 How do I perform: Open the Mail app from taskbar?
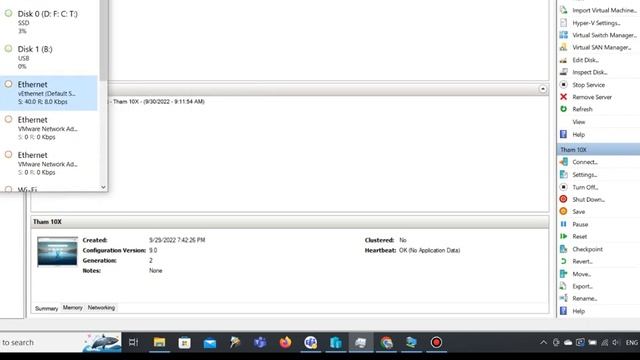[x=210, y=342]
